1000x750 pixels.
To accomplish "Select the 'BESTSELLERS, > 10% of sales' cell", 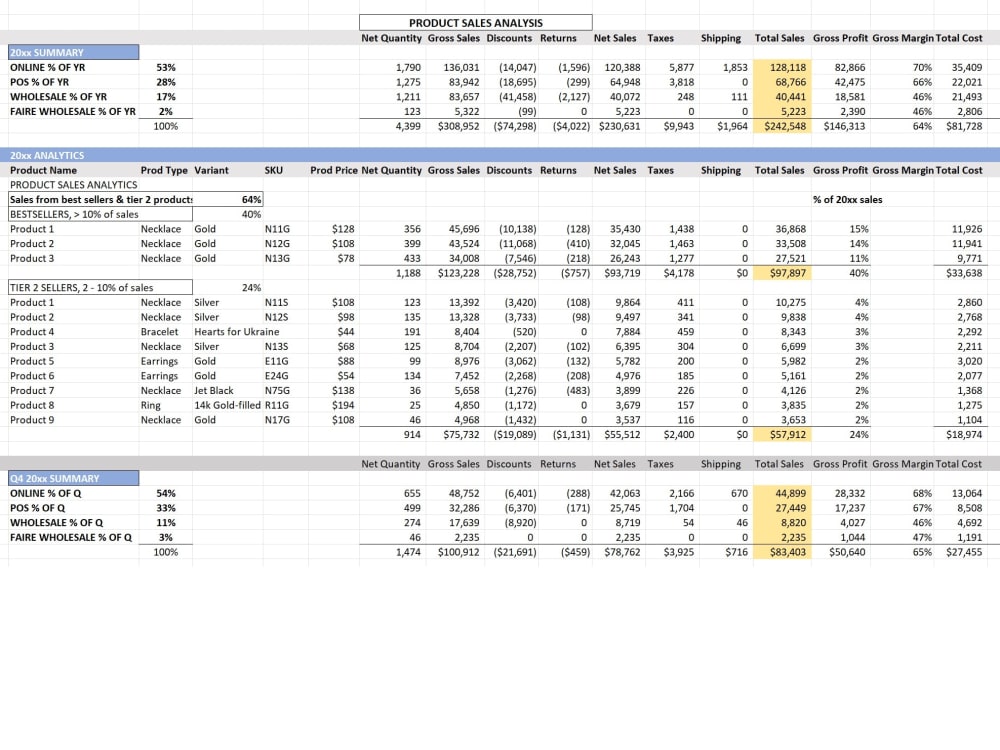I will tap(101, 214).
